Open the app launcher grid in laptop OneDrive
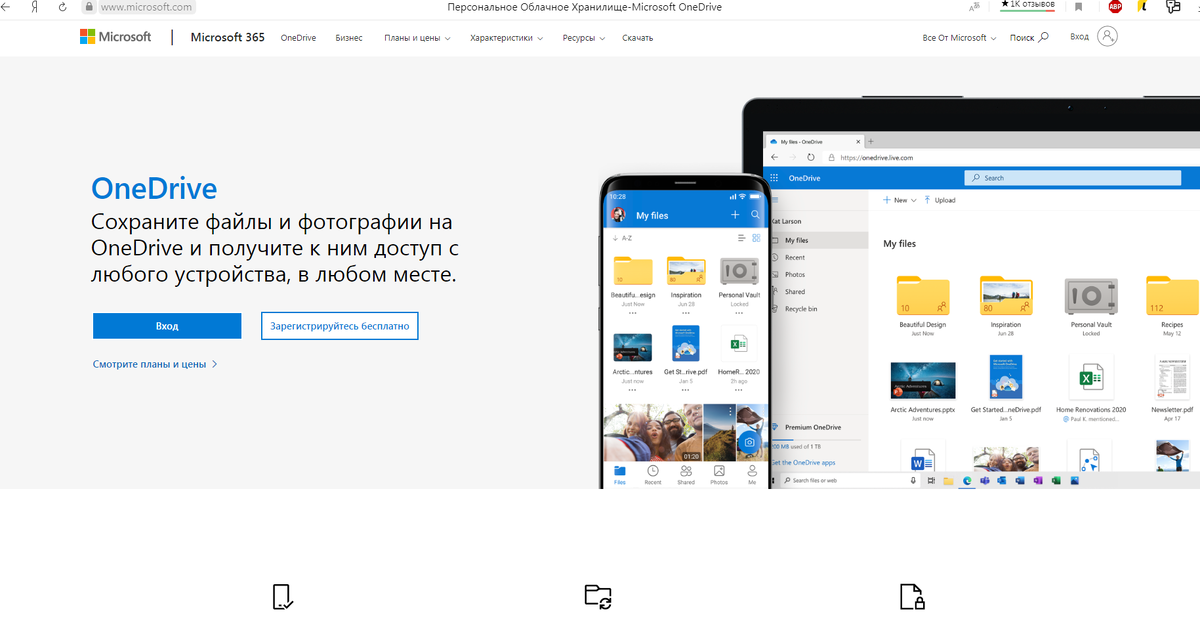 click(x=773, y=178)
